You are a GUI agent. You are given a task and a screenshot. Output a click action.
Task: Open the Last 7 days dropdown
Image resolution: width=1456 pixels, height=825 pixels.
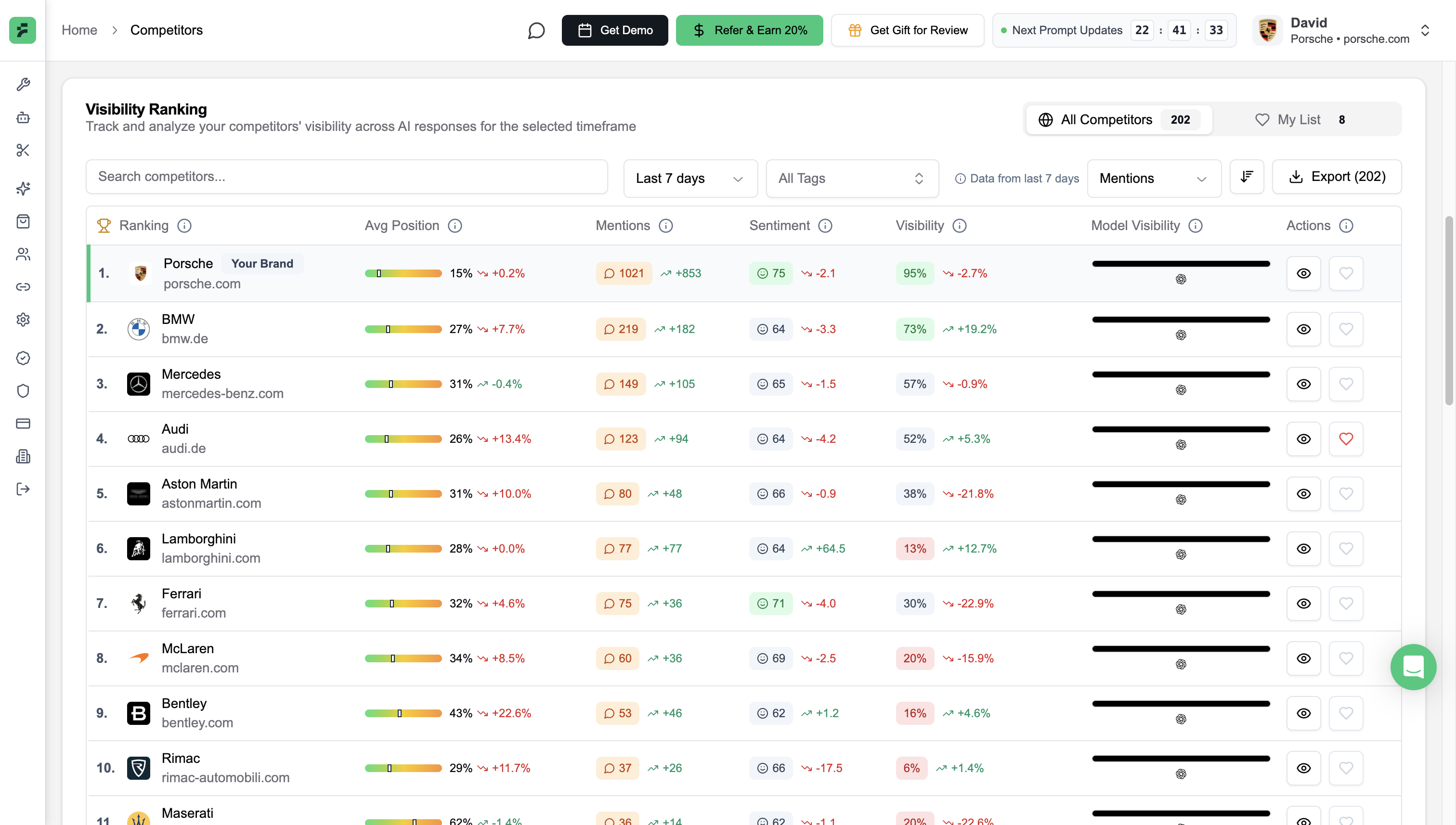(690, 179)
